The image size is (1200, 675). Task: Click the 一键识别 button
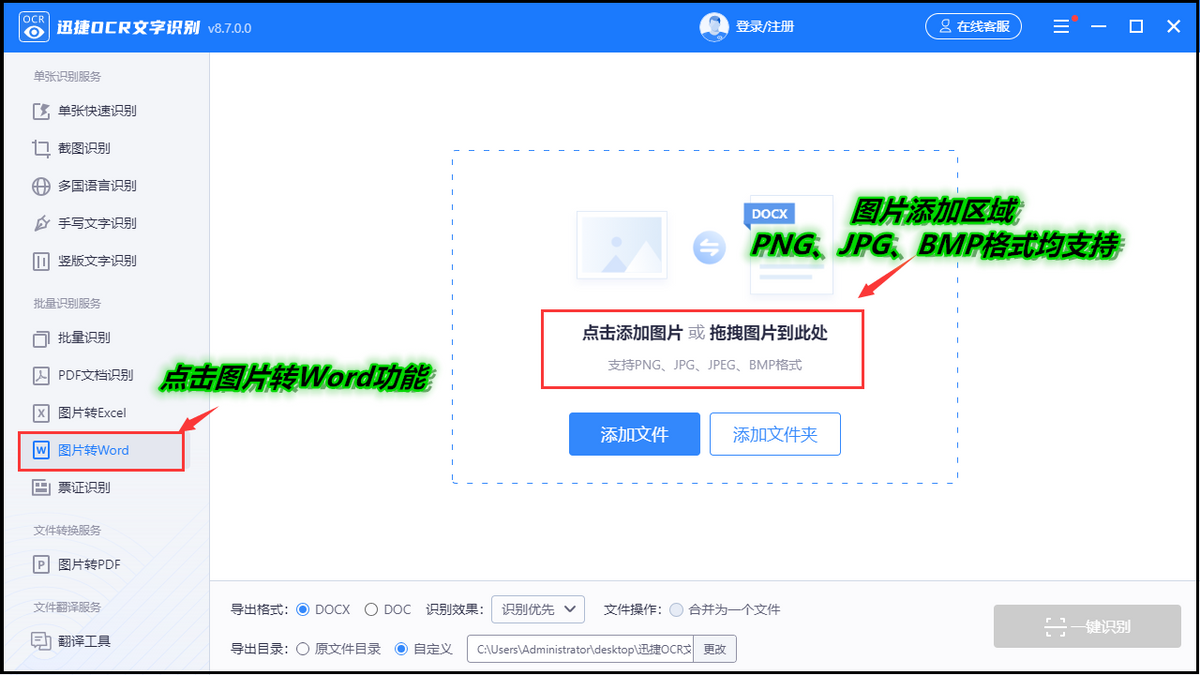1087,627
